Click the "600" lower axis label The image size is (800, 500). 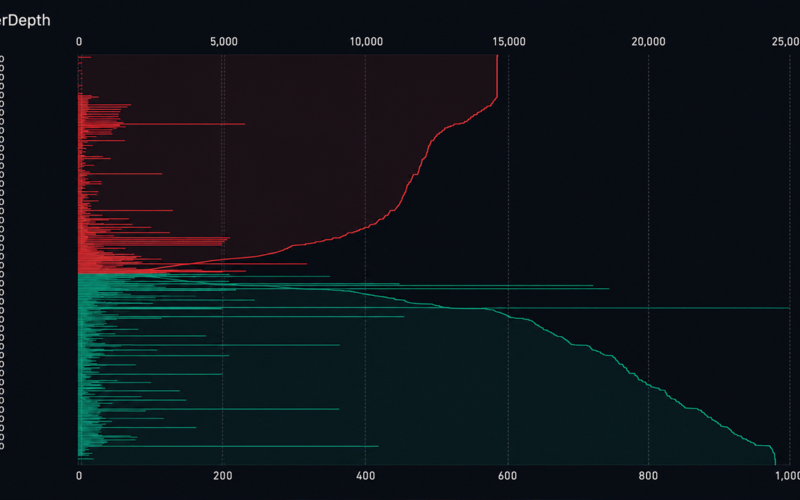pos(508,476)
